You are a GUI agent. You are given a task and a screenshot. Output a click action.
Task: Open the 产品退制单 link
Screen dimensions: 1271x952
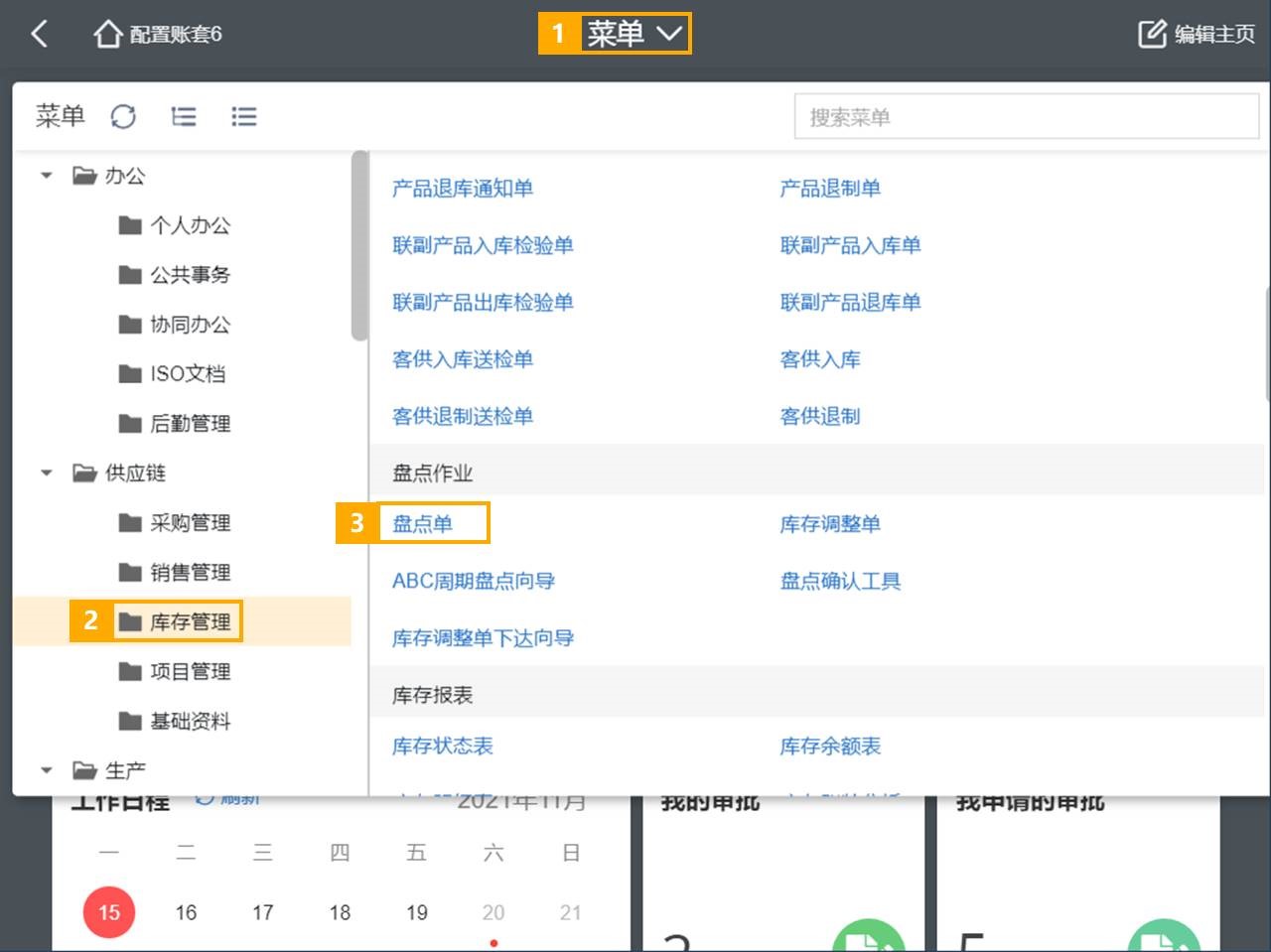point(830,189)
